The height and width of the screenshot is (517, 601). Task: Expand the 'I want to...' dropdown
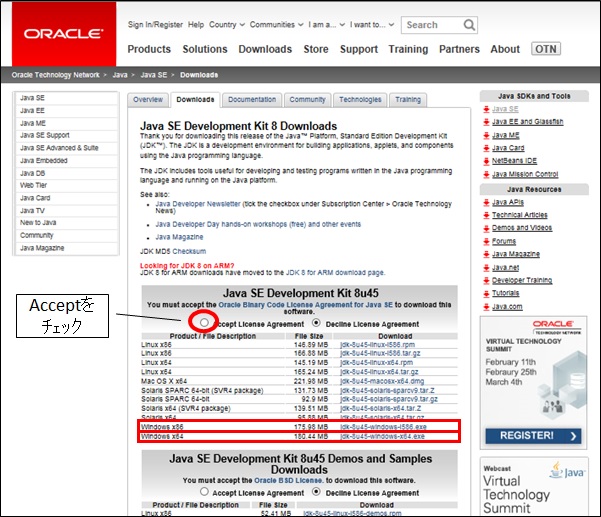click(372, 25)
